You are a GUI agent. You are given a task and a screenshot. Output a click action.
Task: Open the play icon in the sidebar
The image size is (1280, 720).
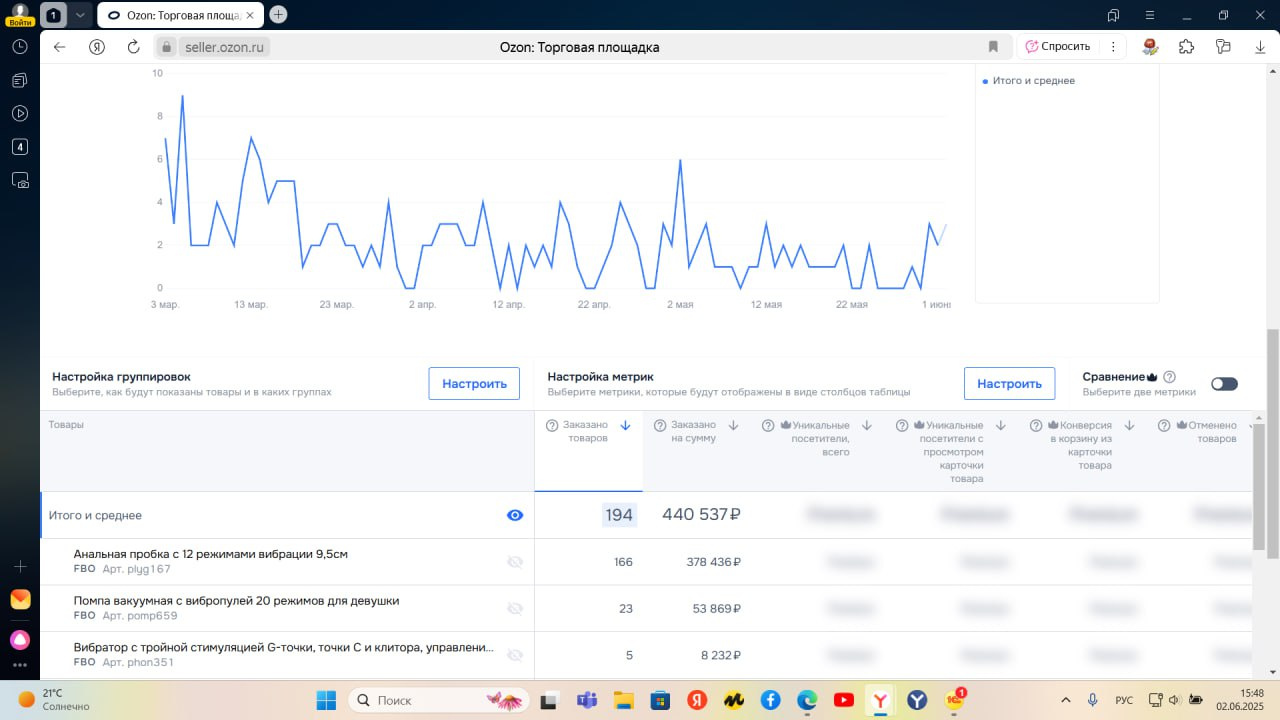pos(20,113)
